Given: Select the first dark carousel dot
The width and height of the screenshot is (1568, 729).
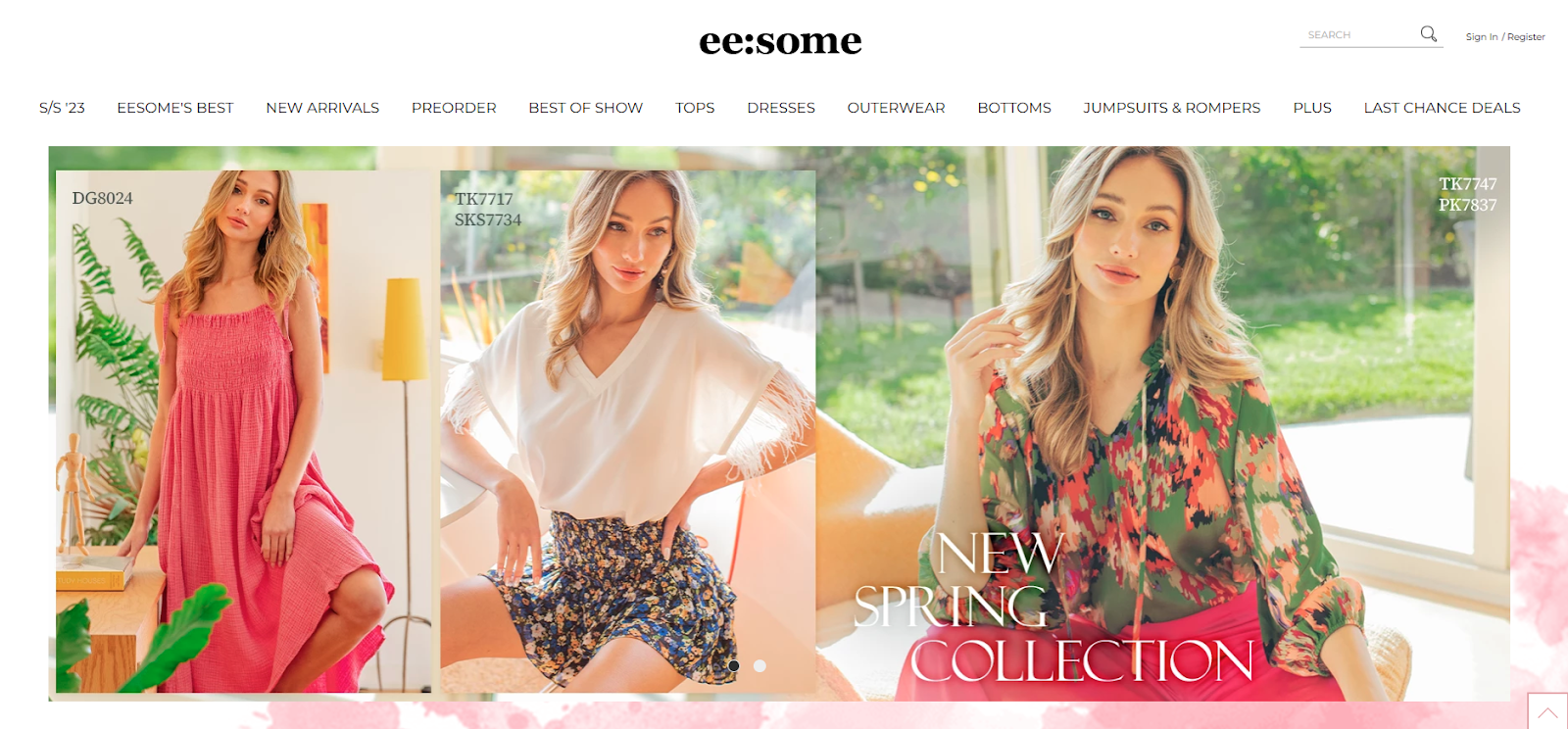Looking at the screenshot, I should (734, 665).
